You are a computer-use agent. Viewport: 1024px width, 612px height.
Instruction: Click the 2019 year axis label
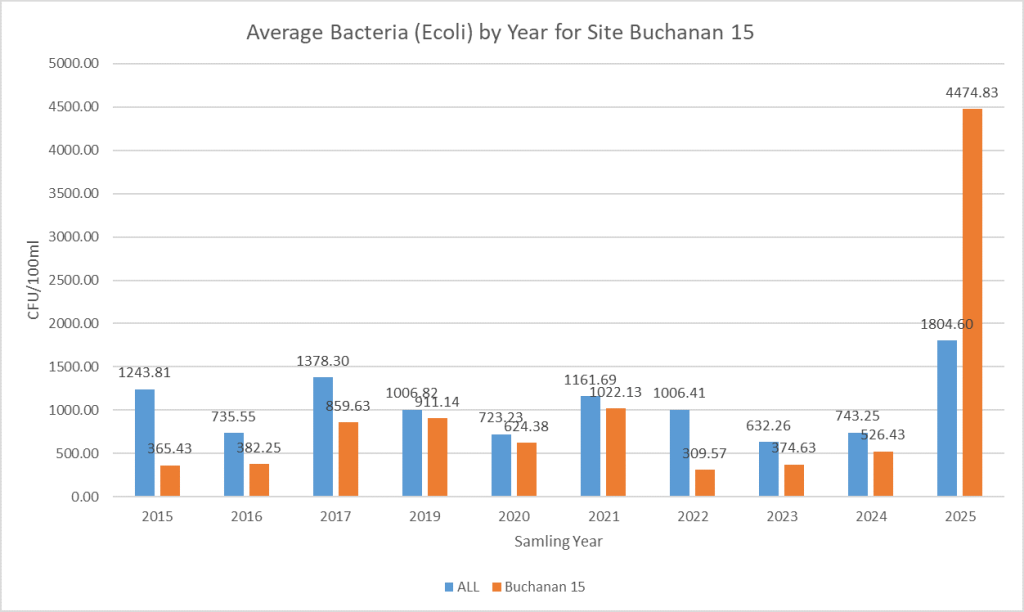click(424, 516)
